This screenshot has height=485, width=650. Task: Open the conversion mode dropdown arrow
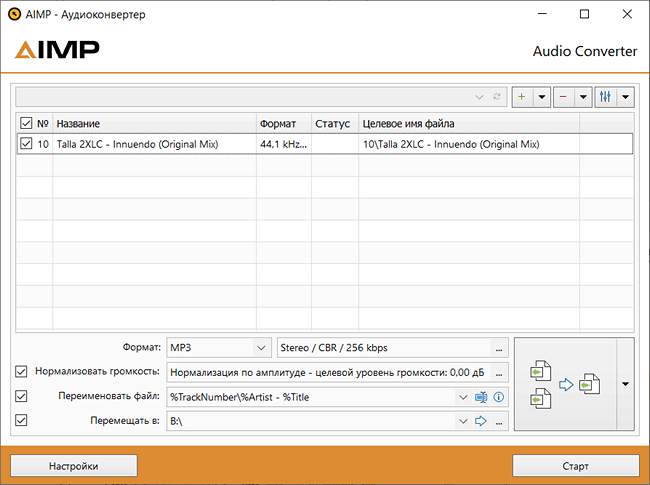click(626, 384)
